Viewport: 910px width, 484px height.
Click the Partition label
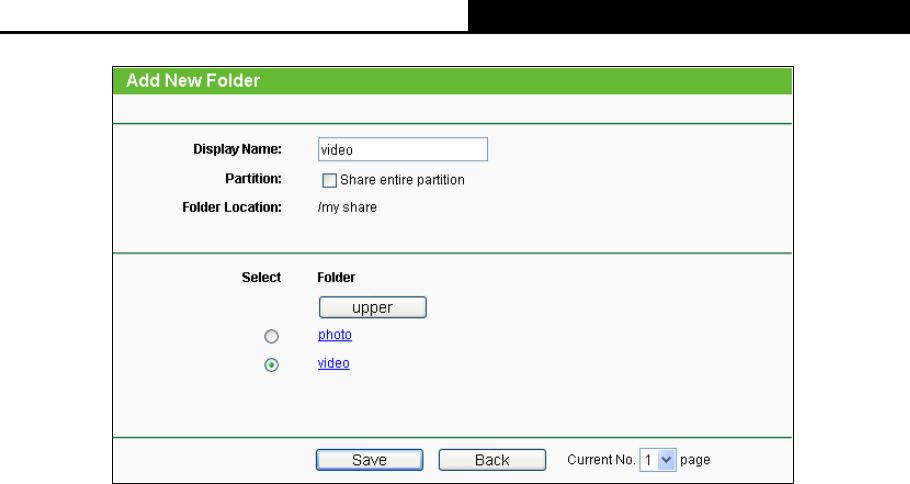(253, 179)
